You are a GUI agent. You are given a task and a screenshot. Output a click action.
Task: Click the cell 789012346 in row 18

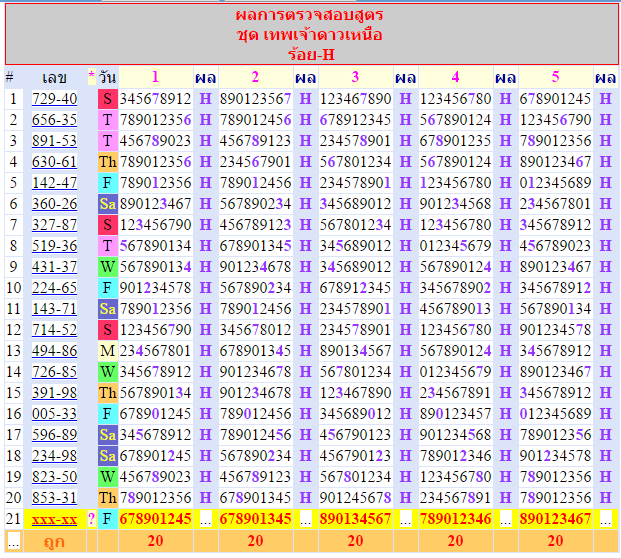click(455, 456)
